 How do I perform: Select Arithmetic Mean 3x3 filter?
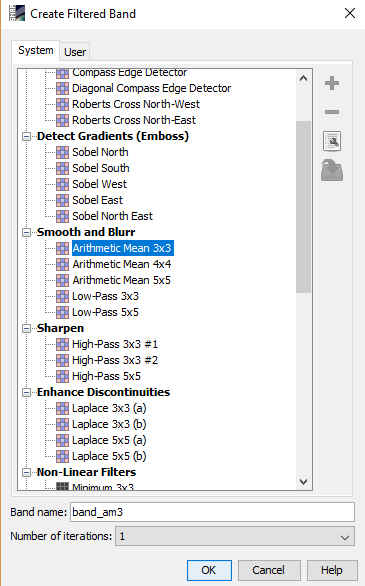point(122,248)
